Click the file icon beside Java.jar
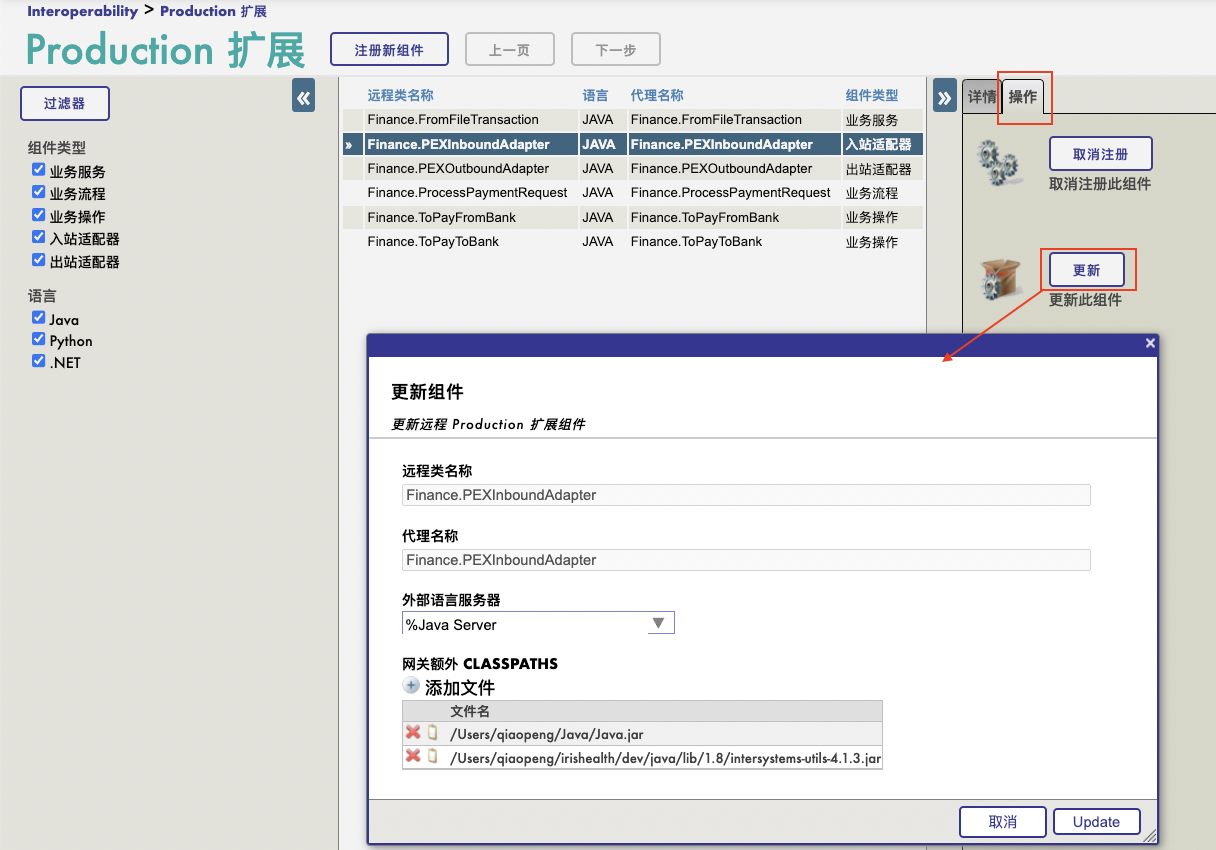 pyautogui.click(x=433, y=733)
